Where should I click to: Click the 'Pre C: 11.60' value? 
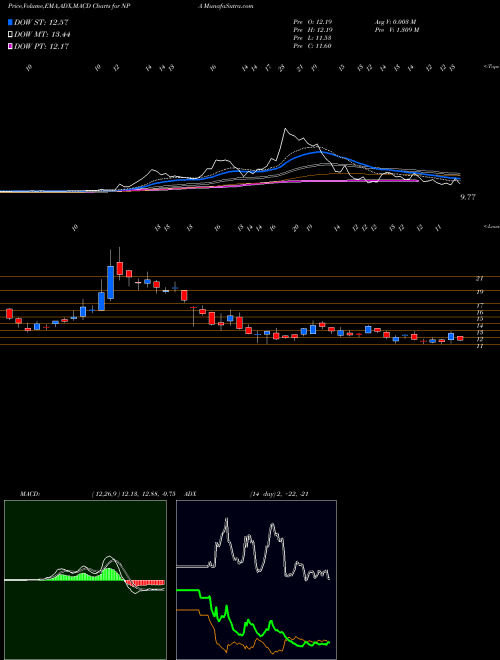313,45
